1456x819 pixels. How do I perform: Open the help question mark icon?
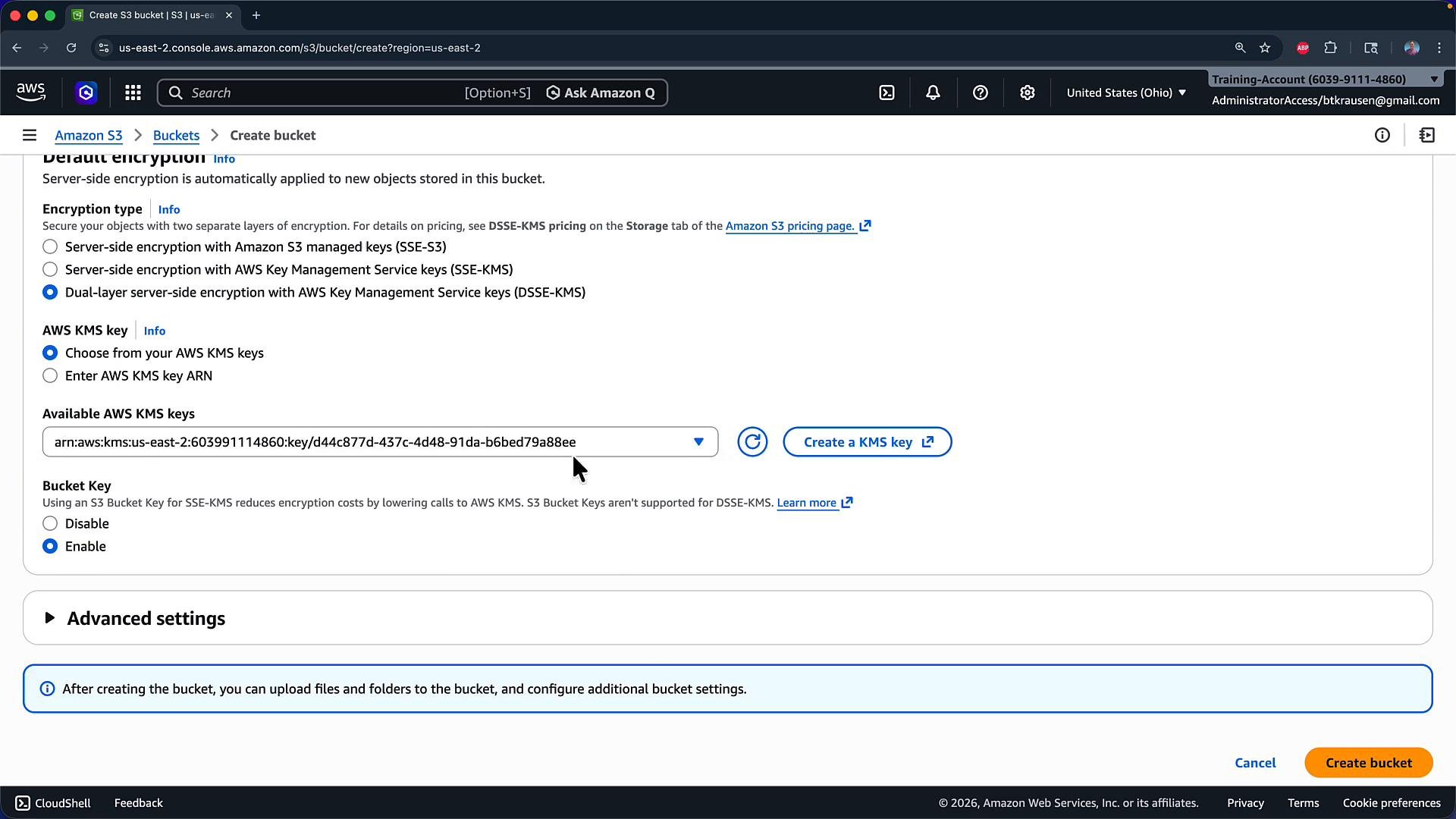tap(980, 93)
